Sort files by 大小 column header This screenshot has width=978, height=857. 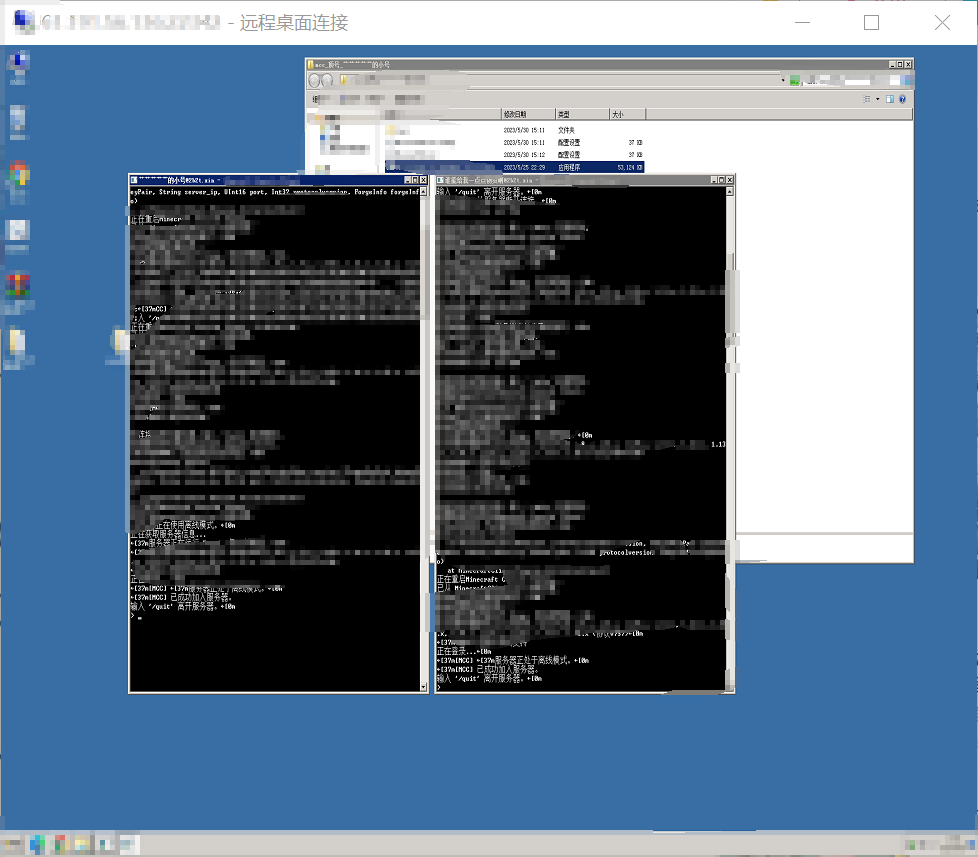[x=626, y=115]
